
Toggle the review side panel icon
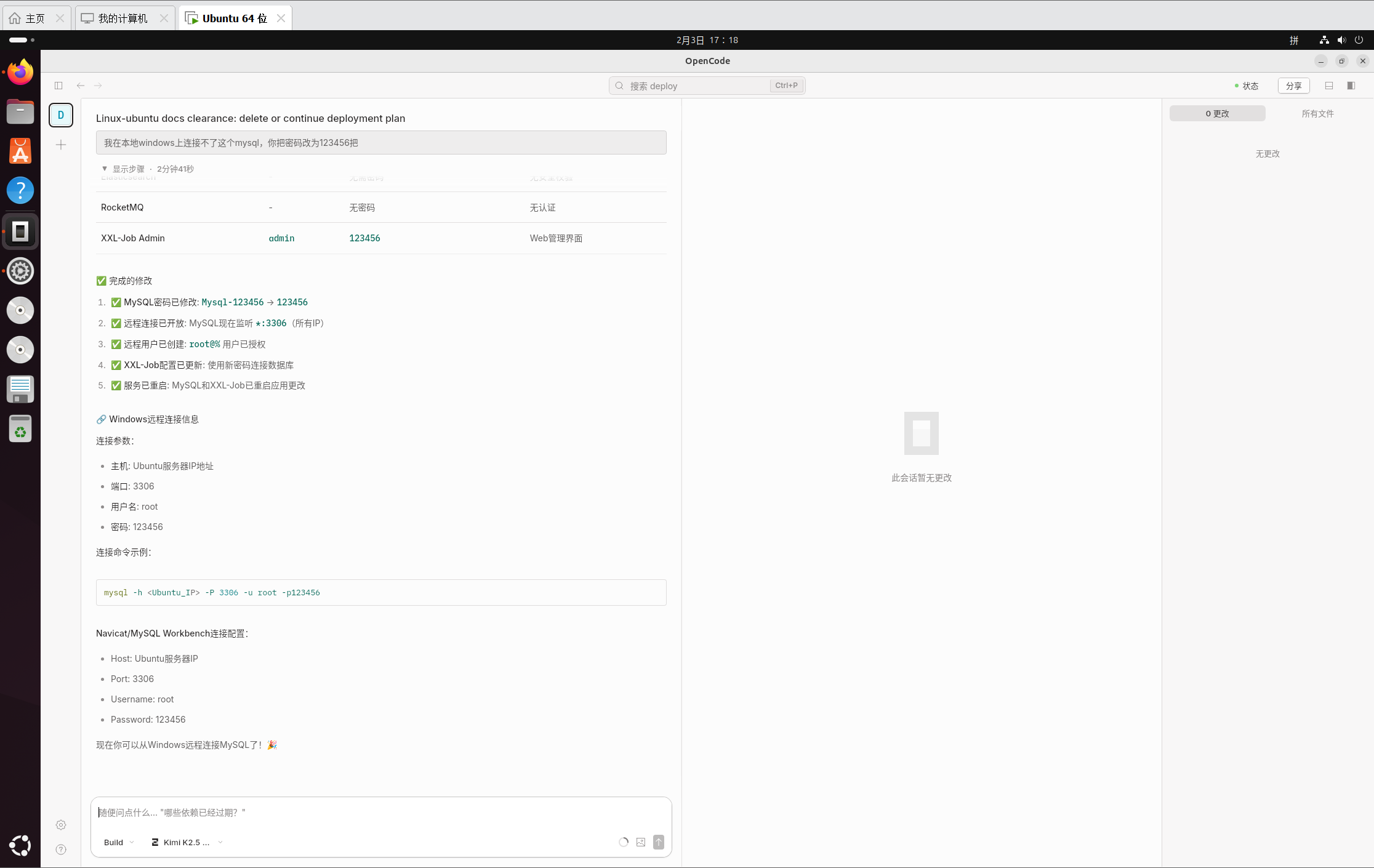pos(1351,86)
